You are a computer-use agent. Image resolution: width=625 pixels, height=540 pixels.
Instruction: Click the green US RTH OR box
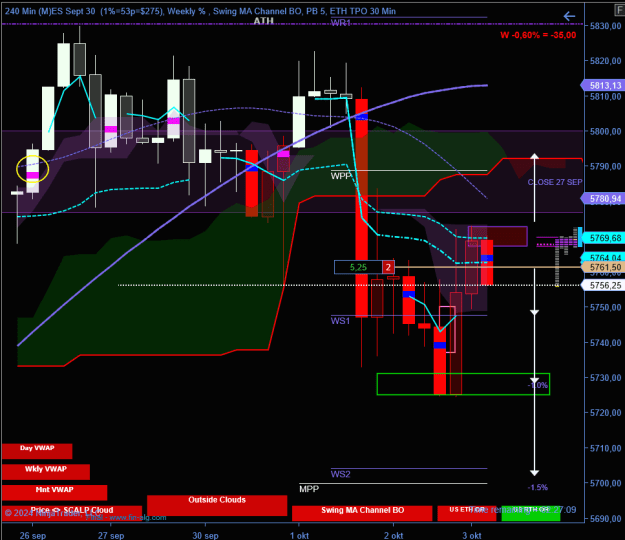(x=531, y=513)
